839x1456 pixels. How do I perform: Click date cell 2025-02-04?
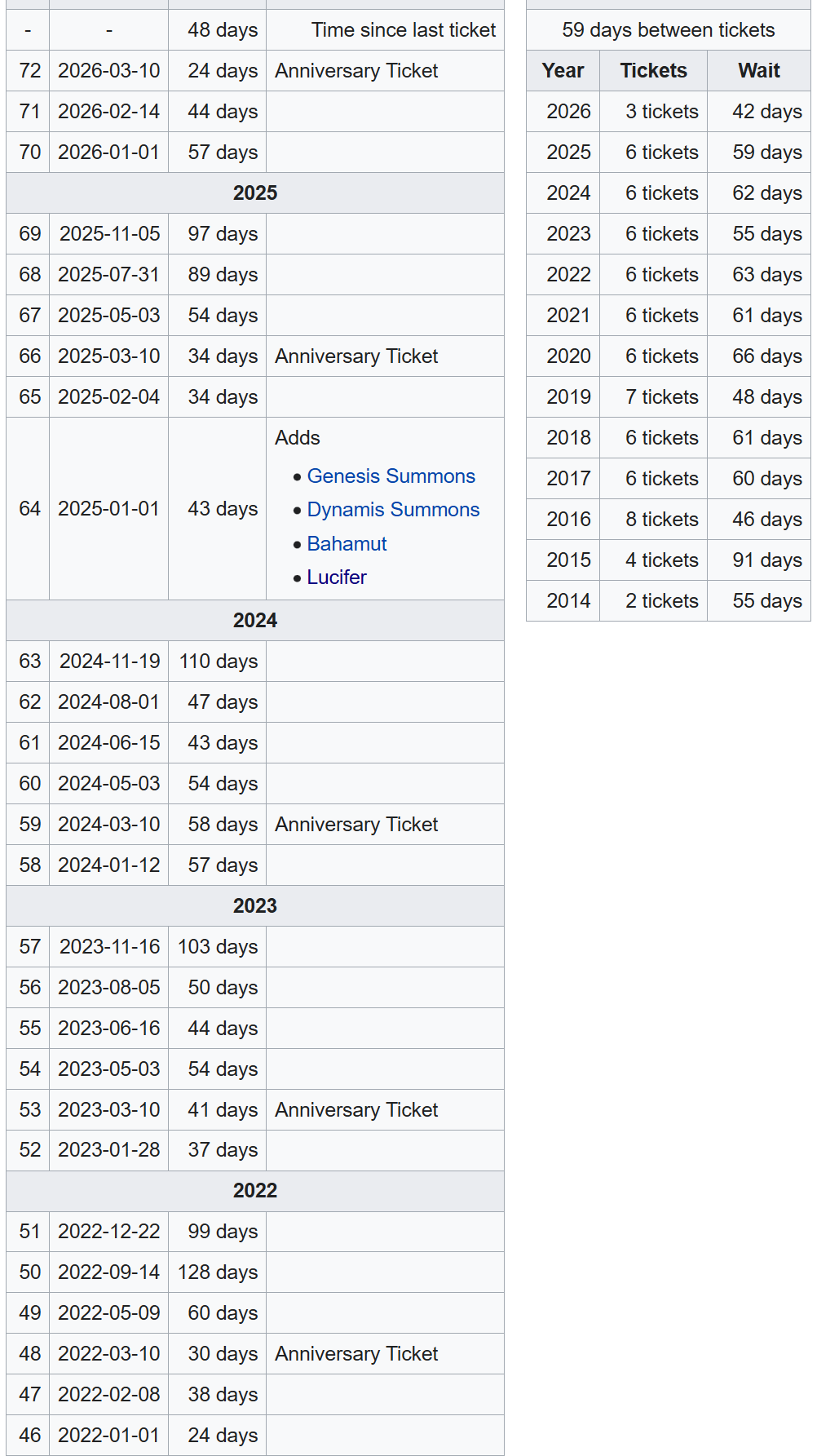pyautogui.click(x=108, y=397)
